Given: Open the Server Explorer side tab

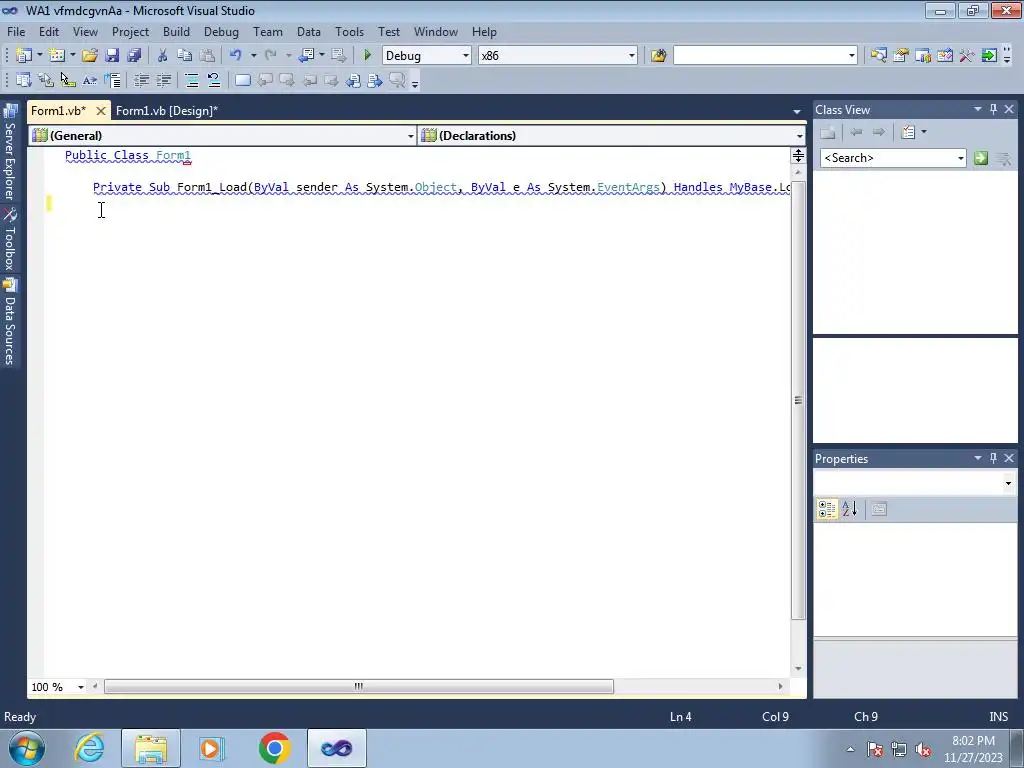Looking at the screenshot, I should coord(10,154).
